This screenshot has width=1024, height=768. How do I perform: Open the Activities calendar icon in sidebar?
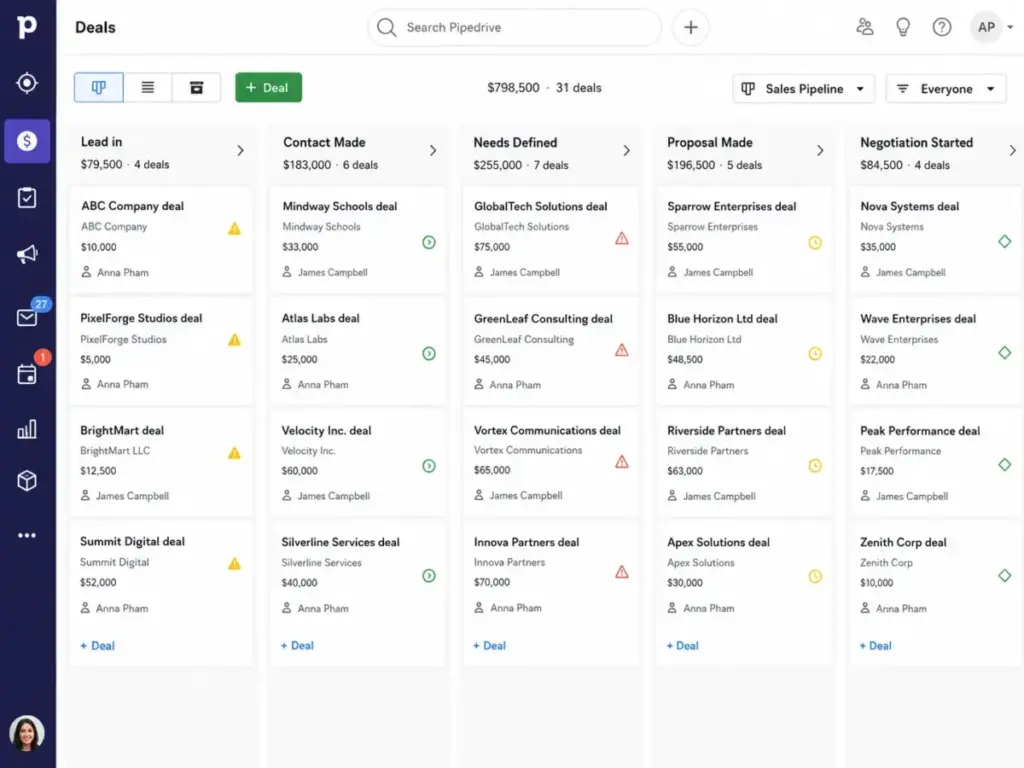tap(27, 374)
